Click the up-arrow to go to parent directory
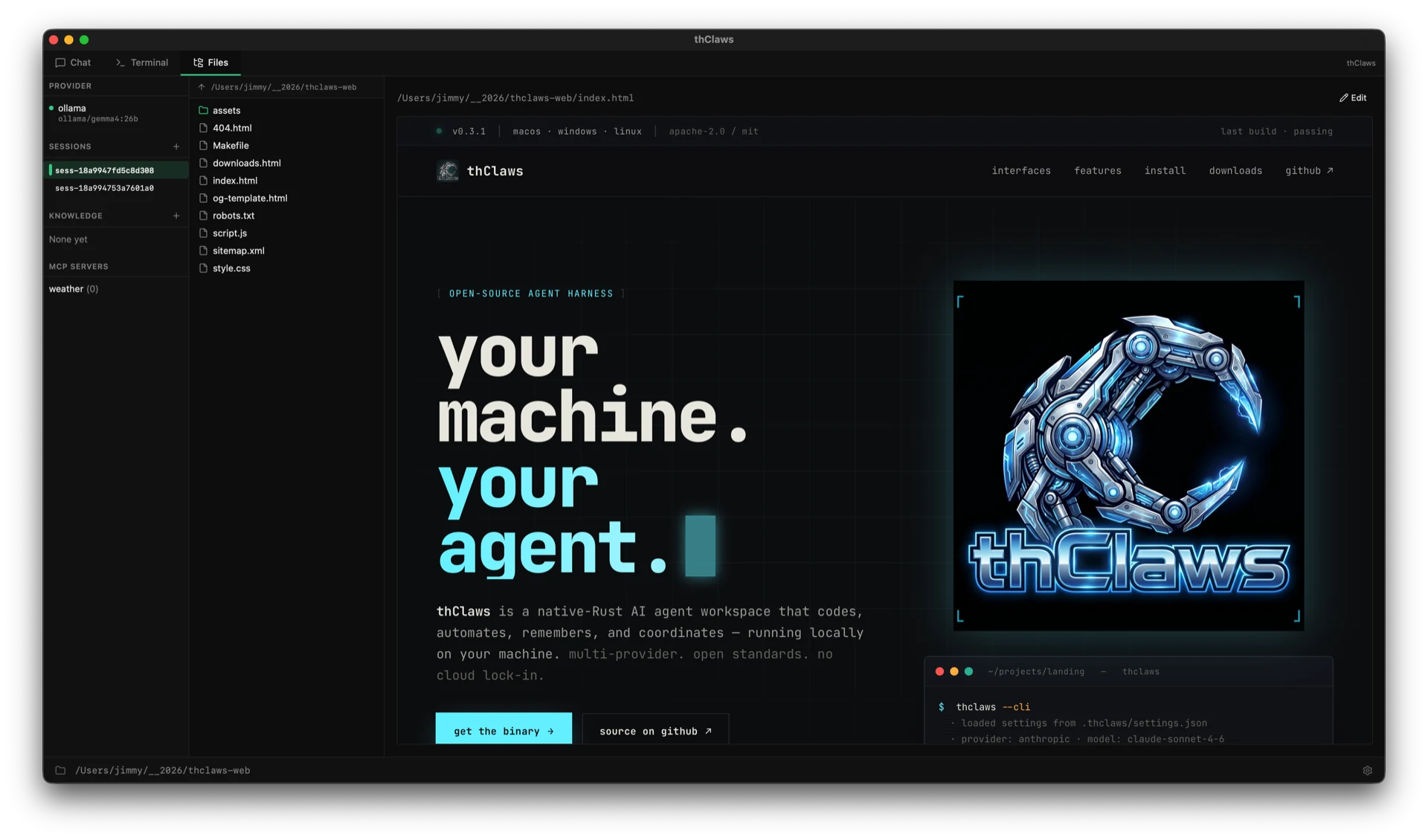 202,87
